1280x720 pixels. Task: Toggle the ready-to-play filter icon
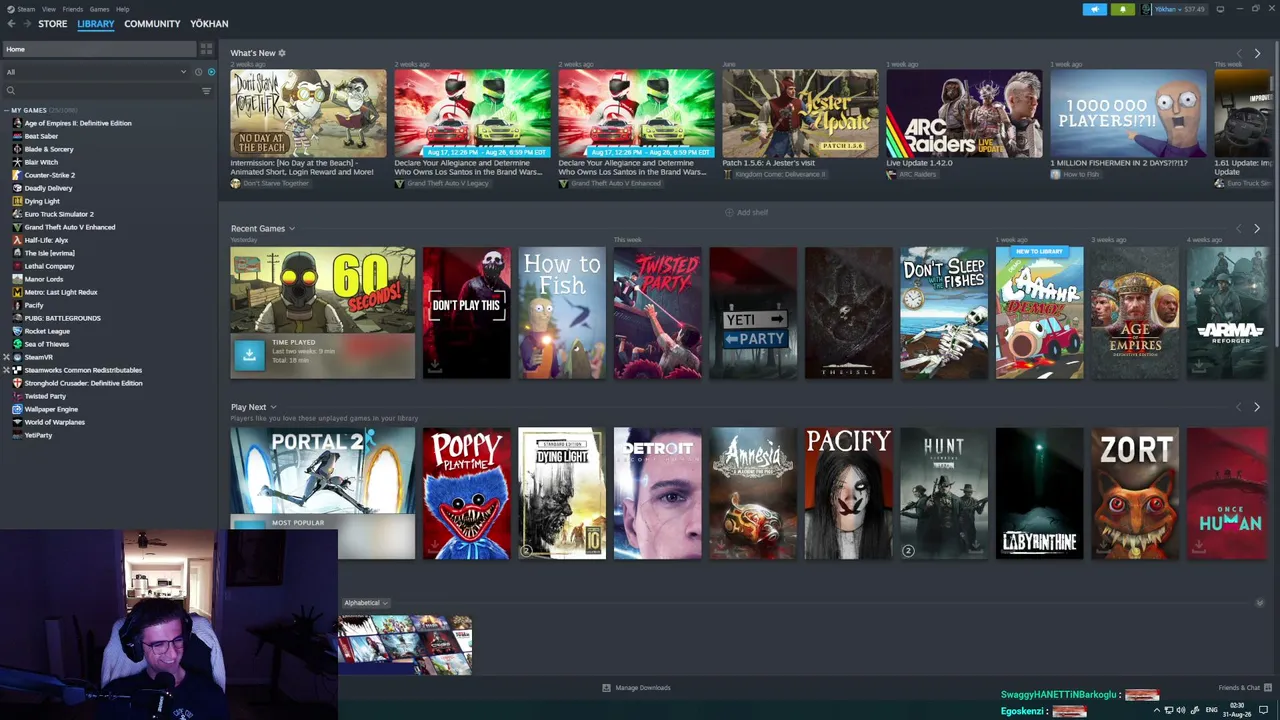pos(211,72)
